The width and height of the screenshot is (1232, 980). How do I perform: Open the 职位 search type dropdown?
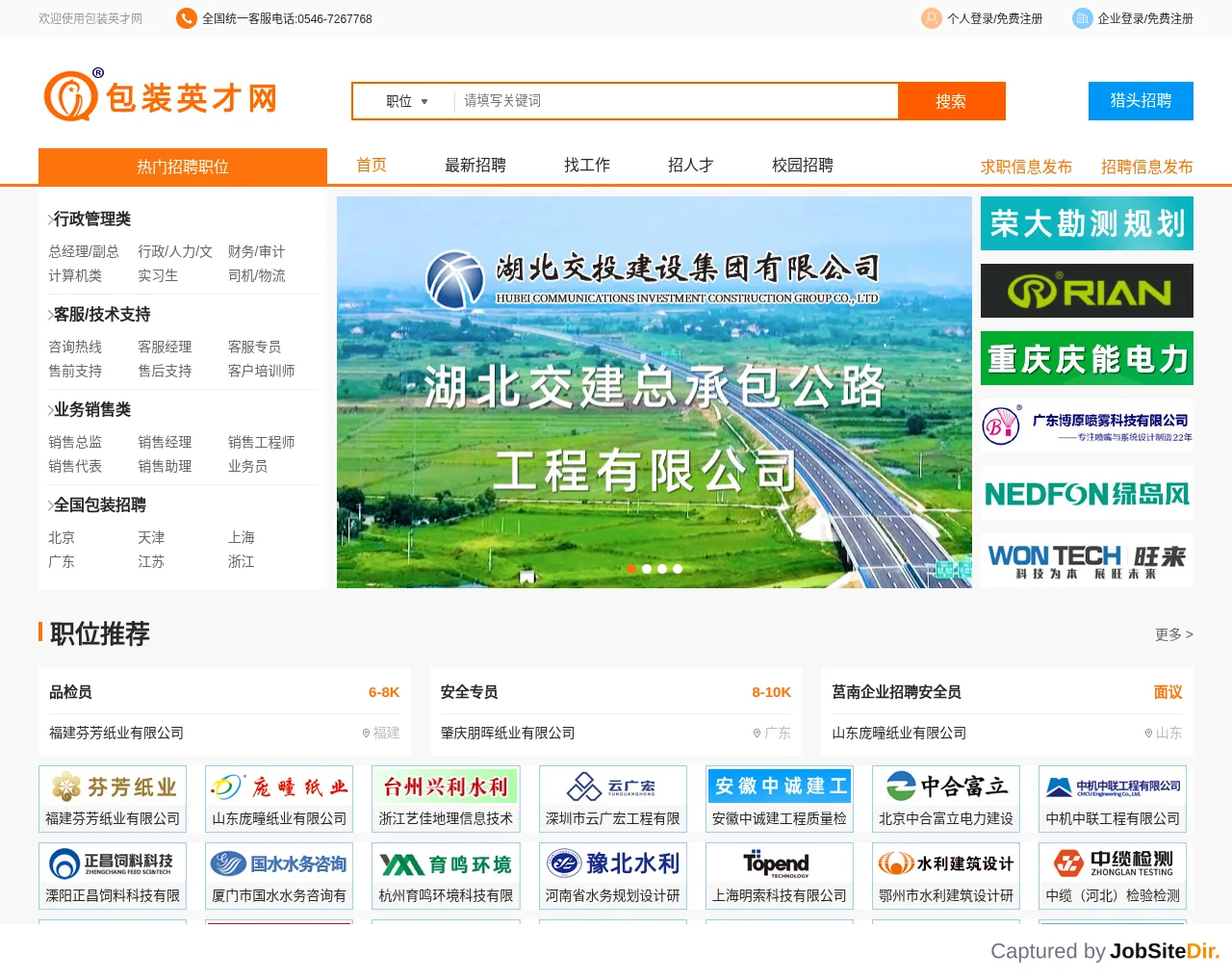(407, 101)
